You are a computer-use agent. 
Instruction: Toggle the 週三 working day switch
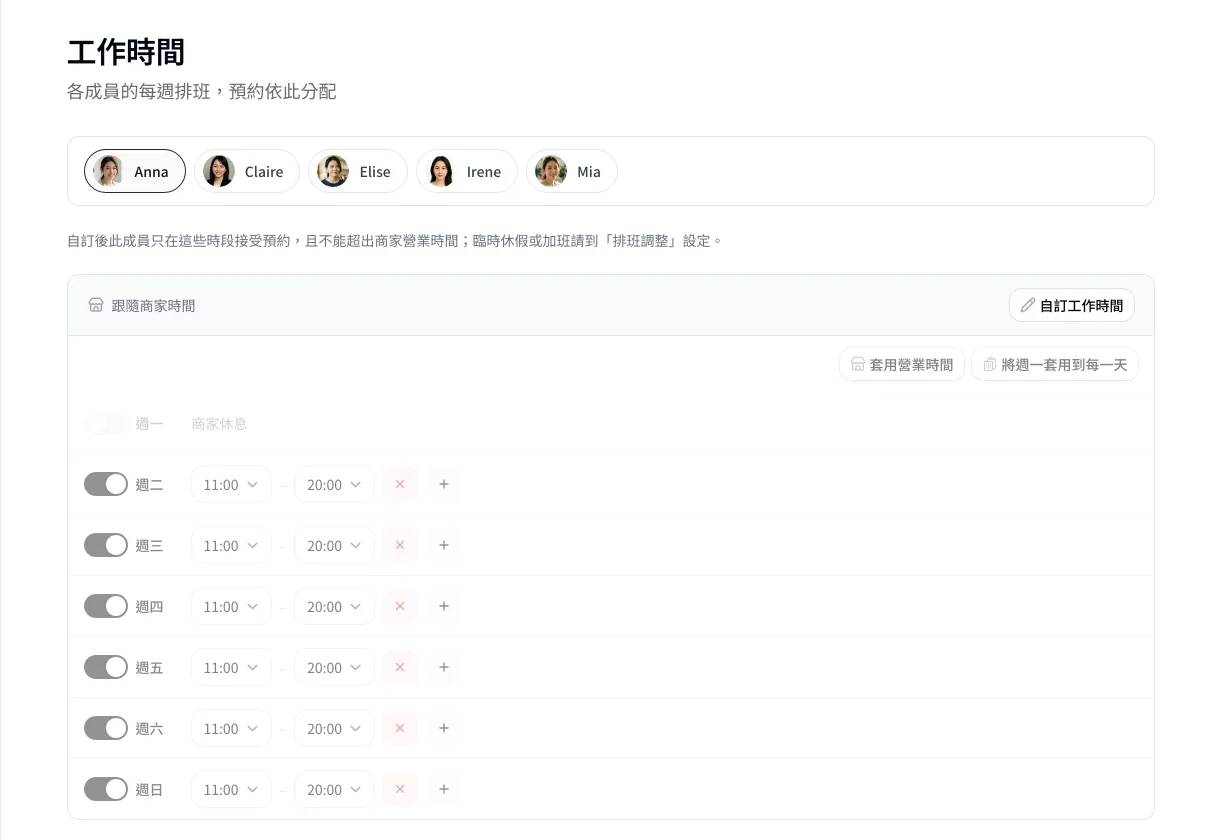[106, 545]
